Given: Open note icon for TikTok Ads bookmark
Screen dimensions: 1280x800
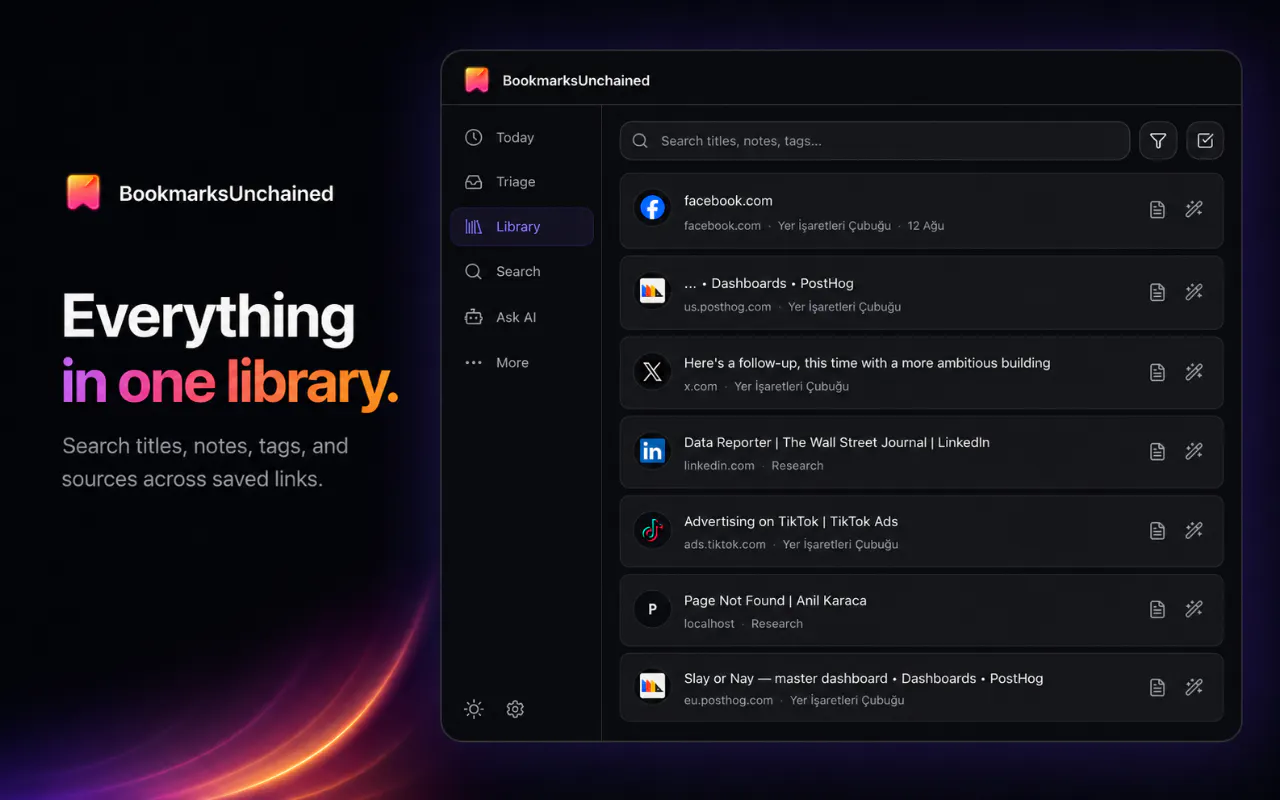Looking at the screenshot, I should click(x=1157, y=530).
